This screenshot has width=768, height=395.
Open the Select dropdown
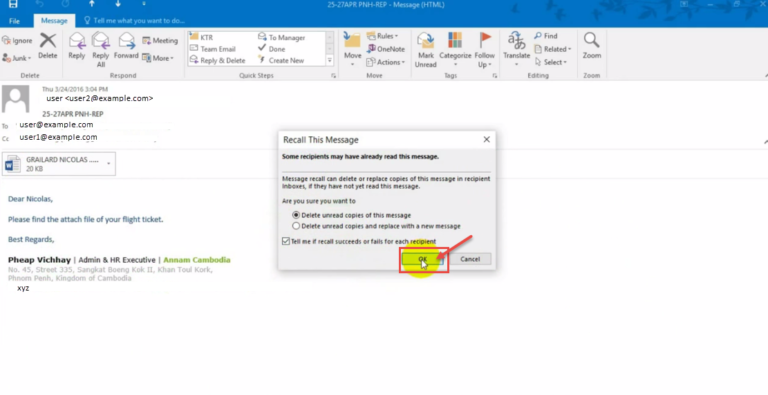551,62
